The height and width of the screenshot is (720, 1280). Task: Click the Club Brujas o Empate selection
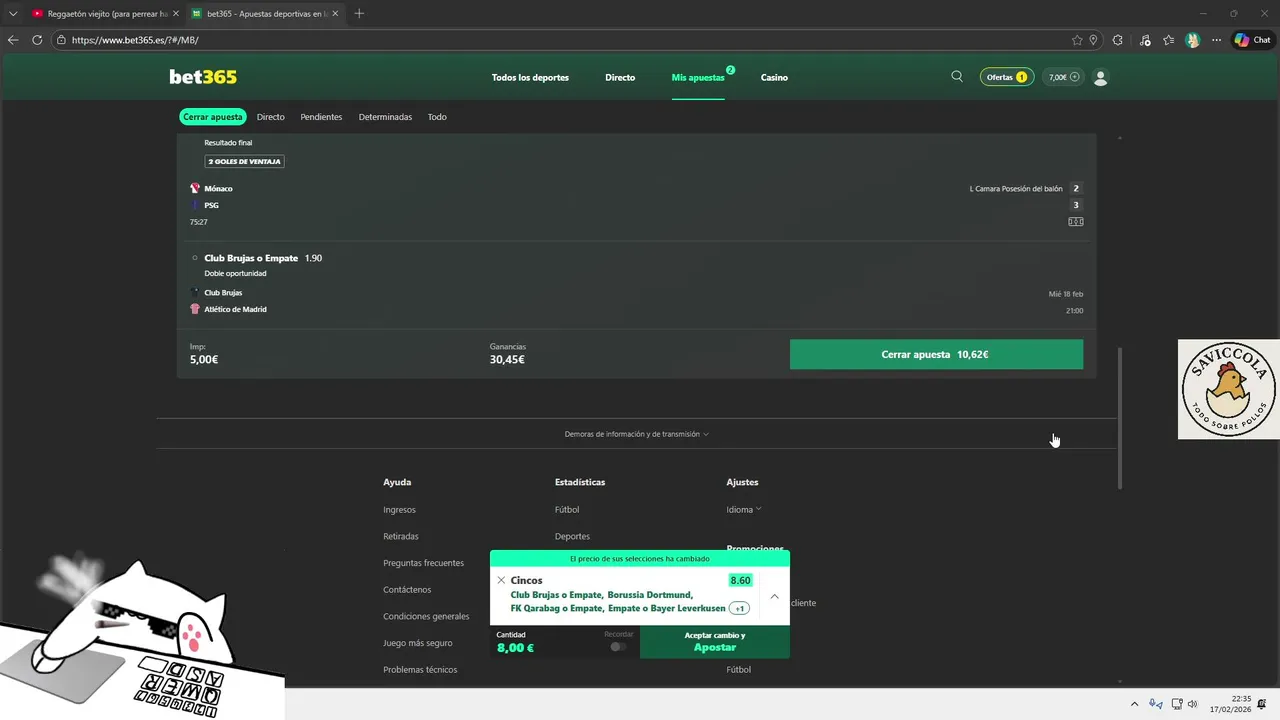click(251, 258)
